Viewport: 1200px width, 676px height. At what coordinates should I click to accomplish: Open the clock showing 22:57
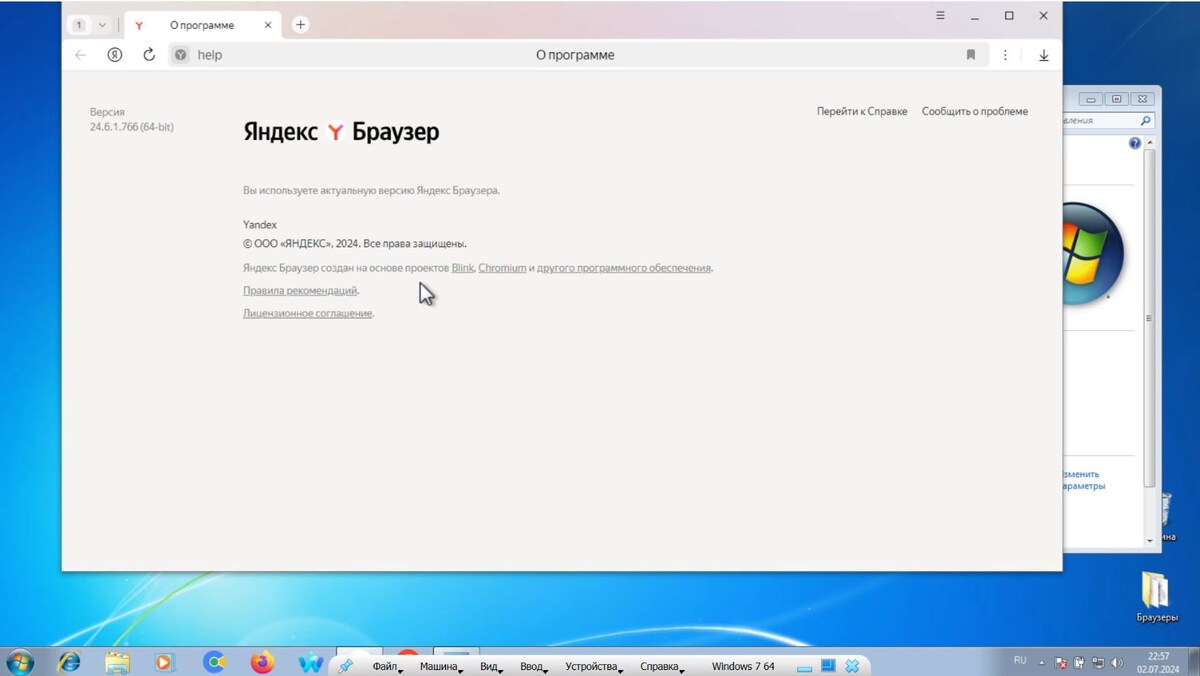(1158, 662)
